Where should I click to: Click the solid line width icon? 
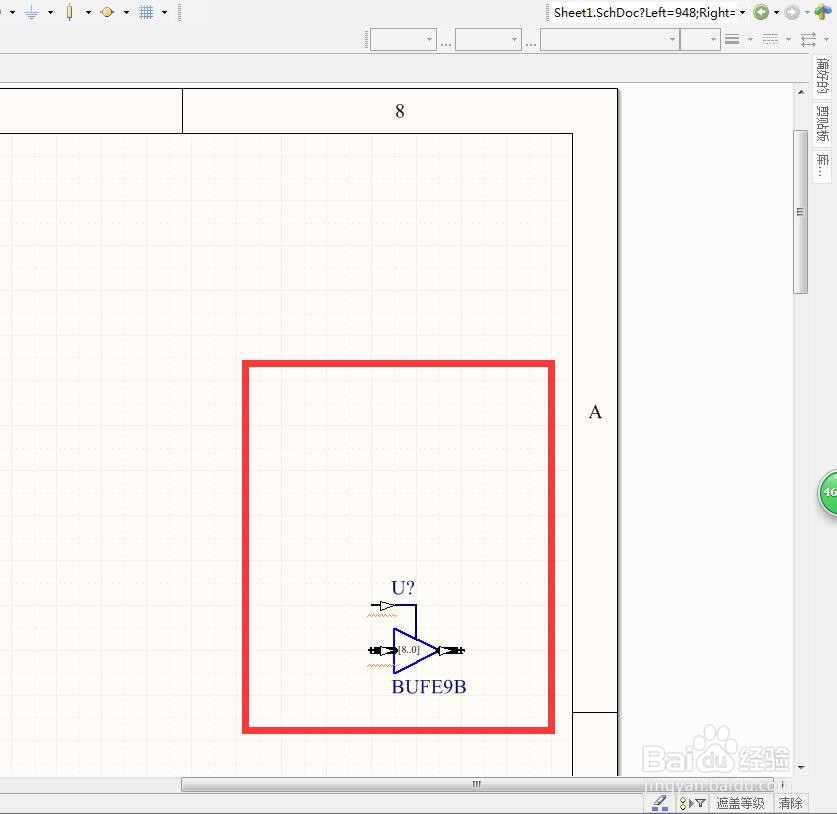(x=732, y=39)
